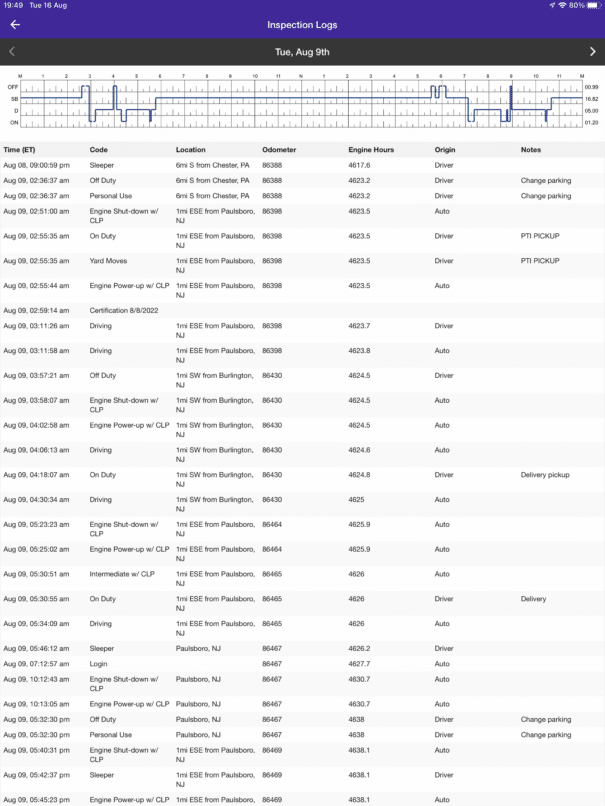Go to the next day's log
Viewport: 605px width, 806px height.
point(592,51)
